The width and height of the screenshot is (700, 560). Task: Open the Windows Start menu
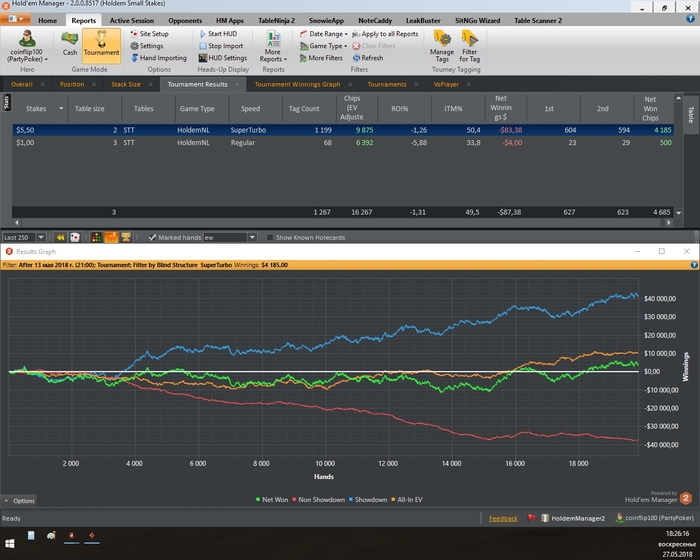point(9,543)
